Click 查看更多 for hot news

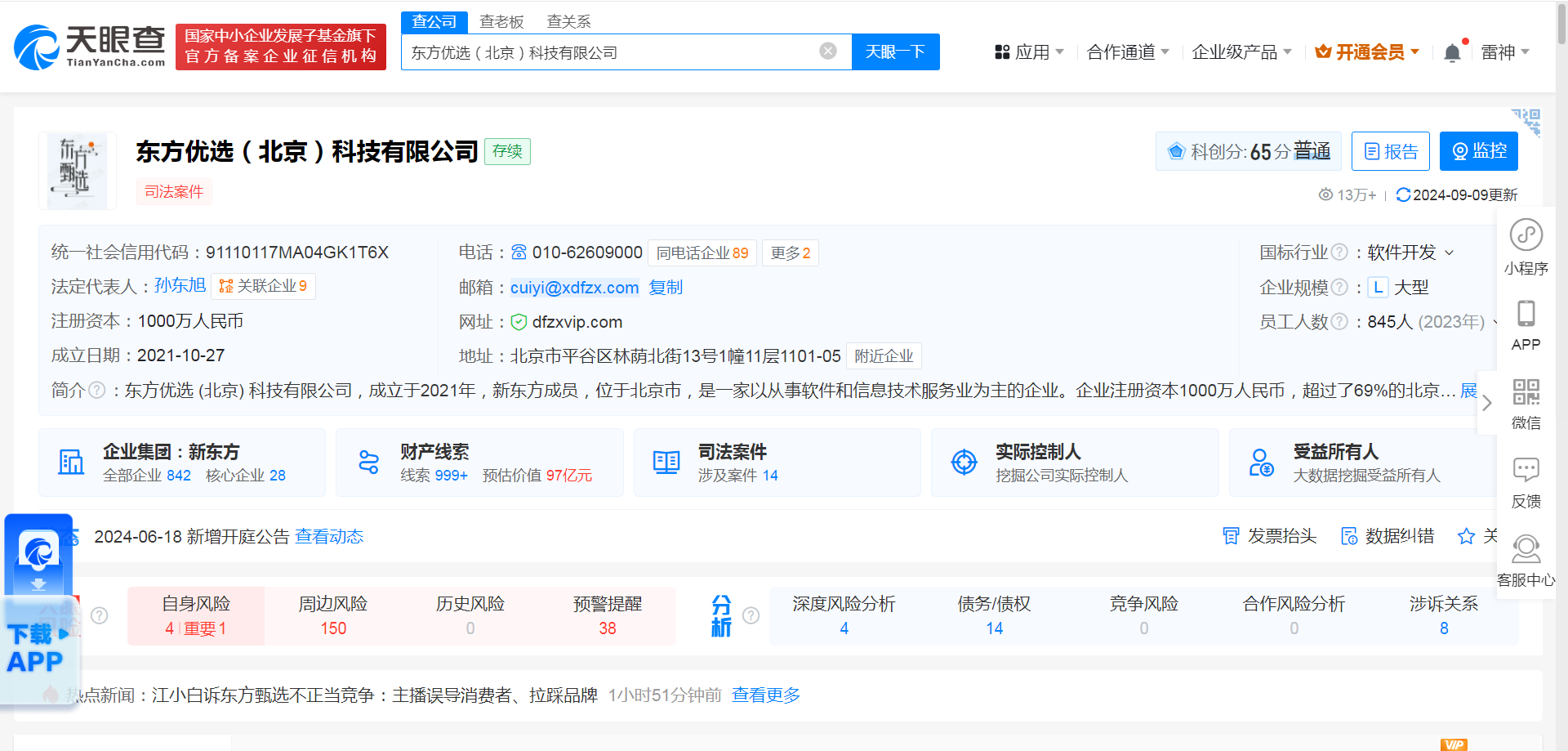point(766,695)
